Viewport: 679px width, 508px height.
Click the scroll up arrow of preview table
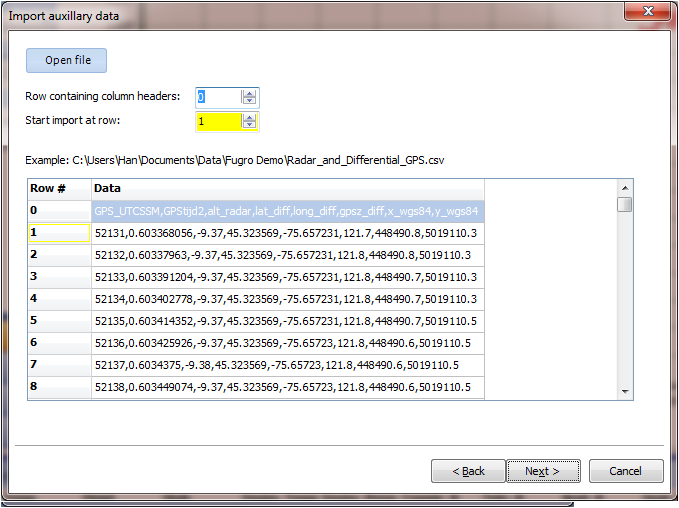click(x=625, y=188)
